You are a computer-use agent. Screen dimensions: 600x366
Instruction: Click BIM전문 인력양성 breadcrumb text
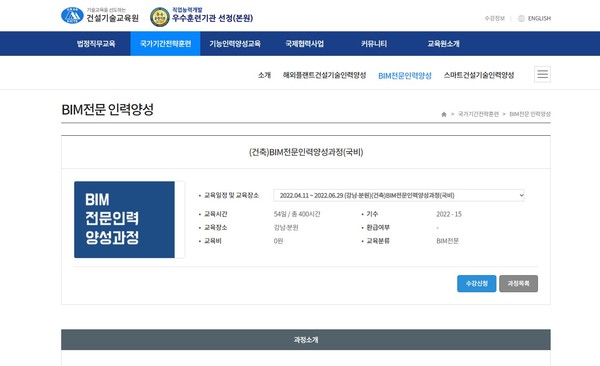[530, 114]
